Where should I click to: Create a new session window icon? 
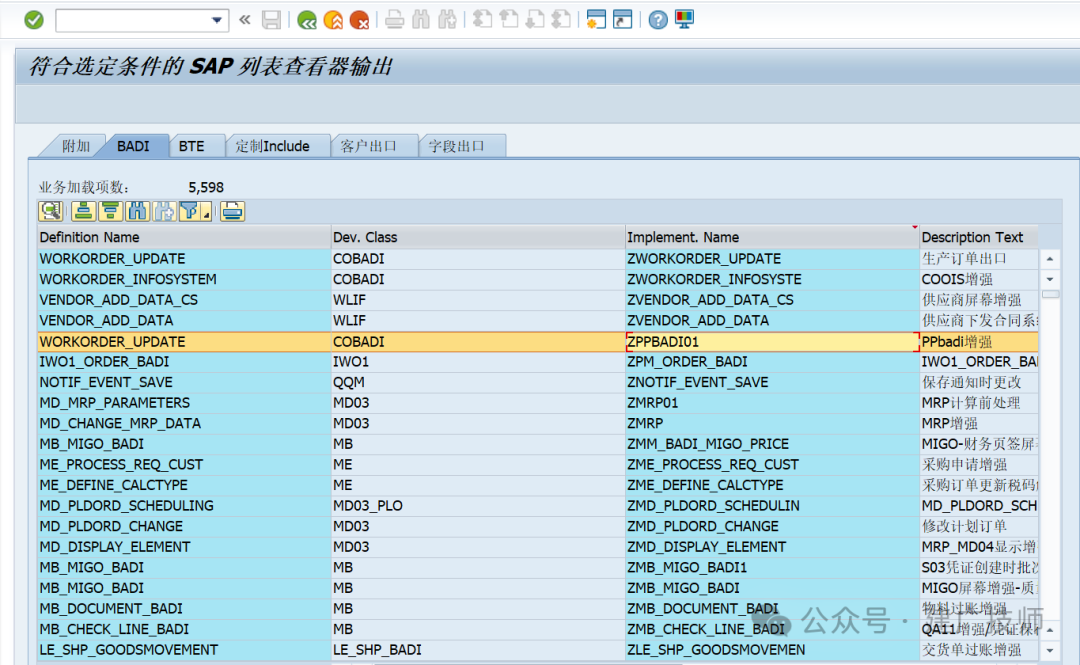pos(596,19)
